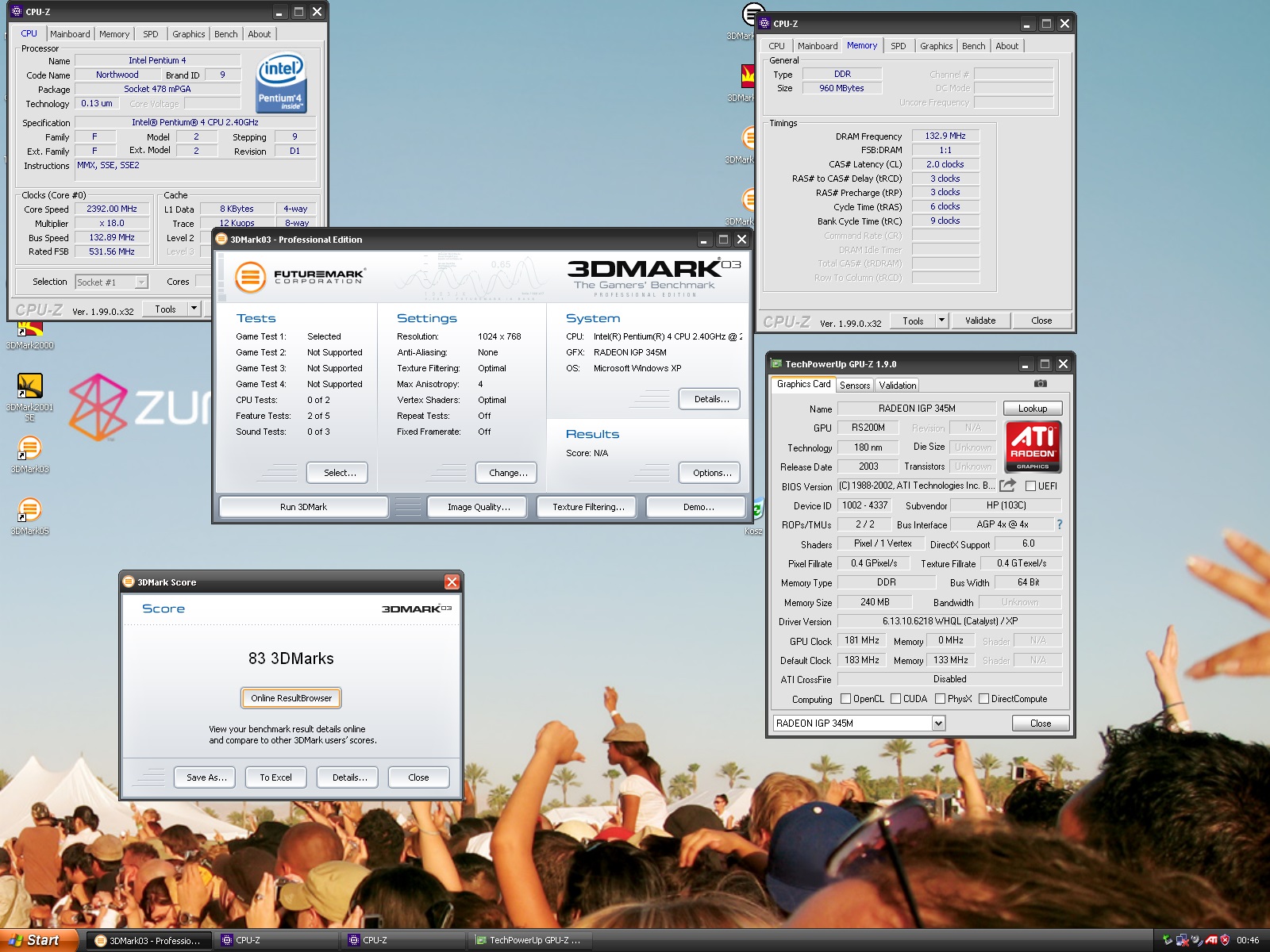Click the GPU-Z screenshot camera icon

coord(1041,384)
